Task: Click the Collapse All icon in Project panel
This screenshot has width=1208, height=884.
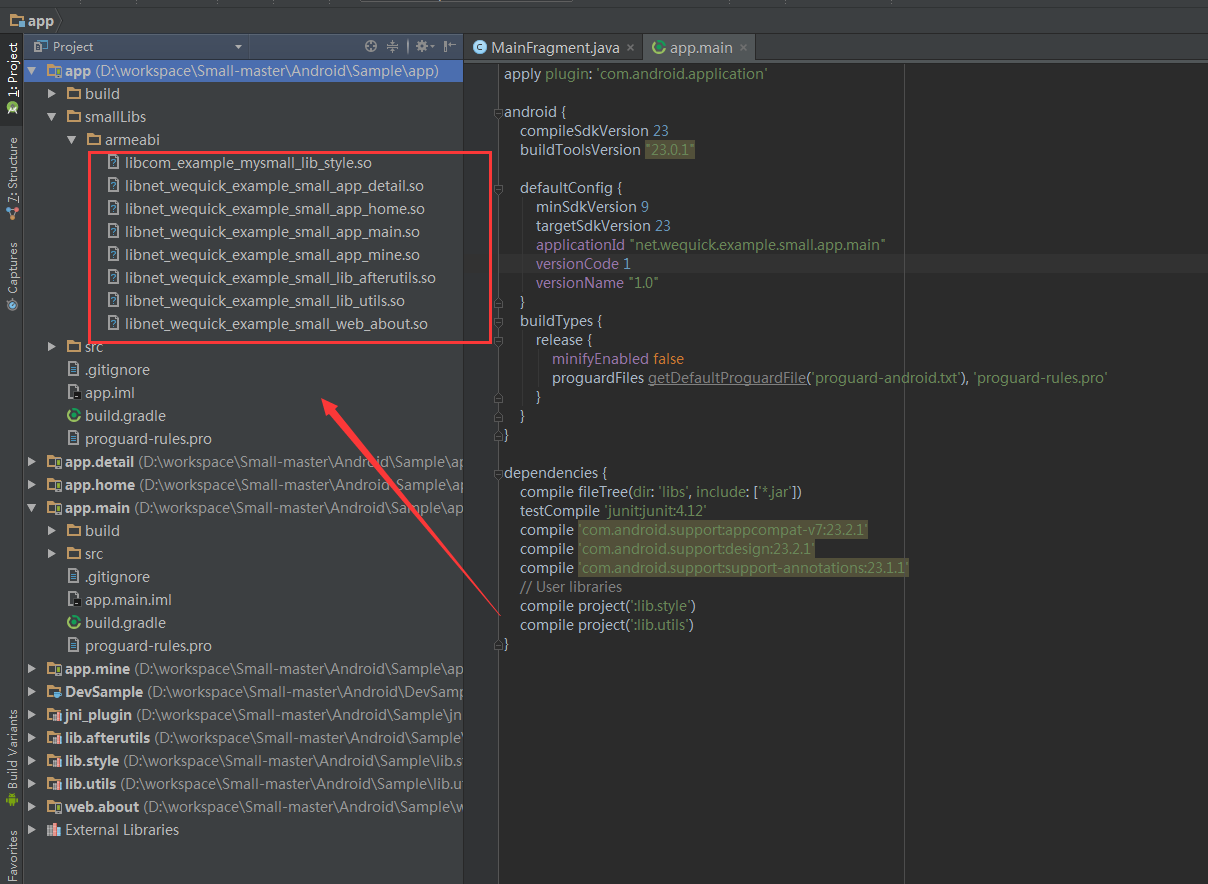Action: coord(393,46)
